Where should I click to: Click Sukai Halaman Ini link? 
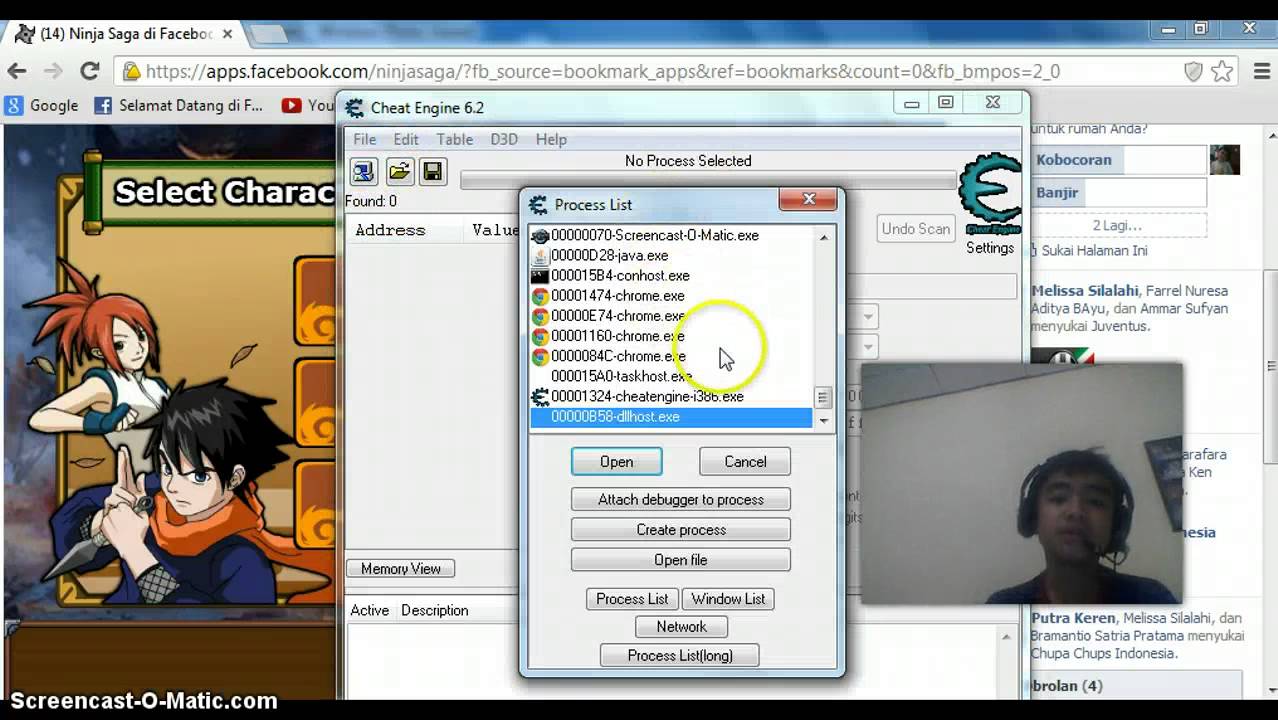tap(1094, 251)
